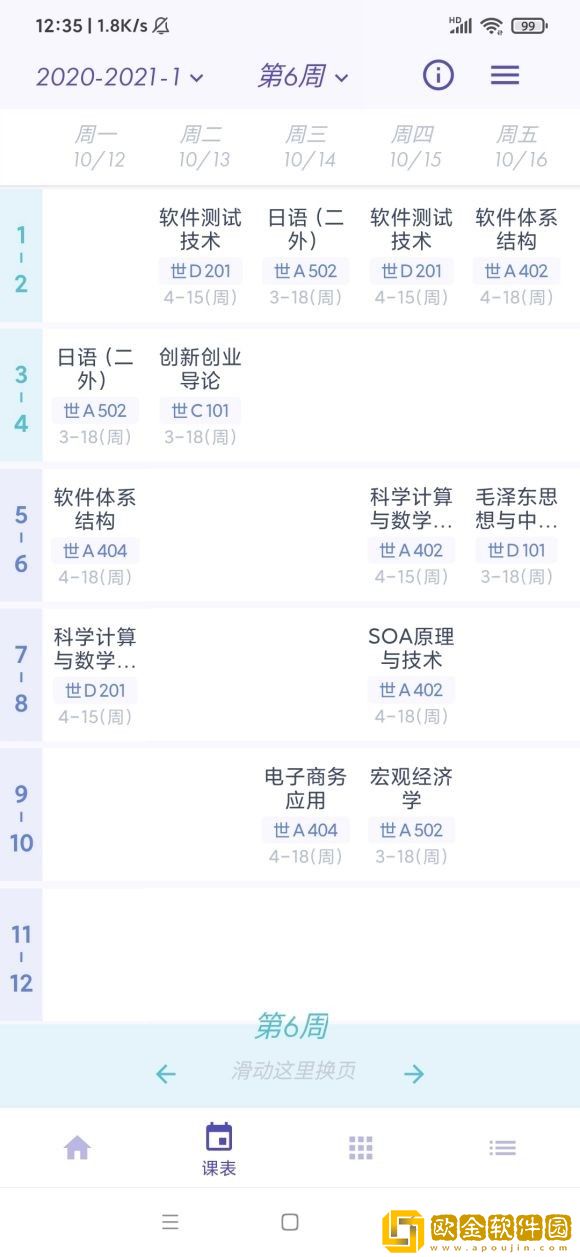Tap the Android recent apps icon
580x1257 pixels.
[x=171, y=1221]
